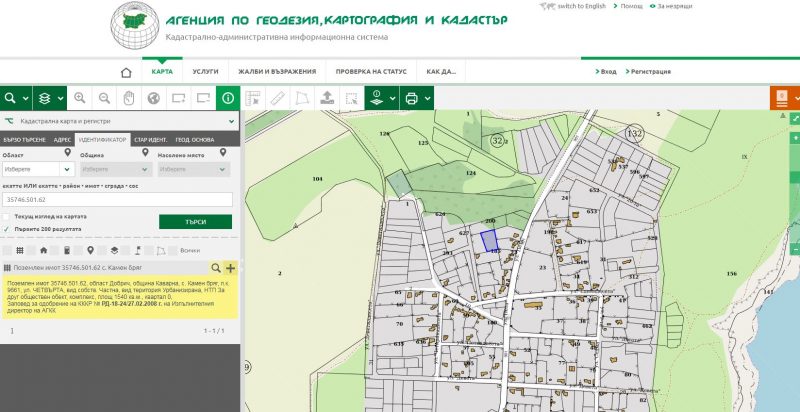Click the upload/export icon in map toolbar
The width and height of the screenshot is (800, 412).
point(326,98)
